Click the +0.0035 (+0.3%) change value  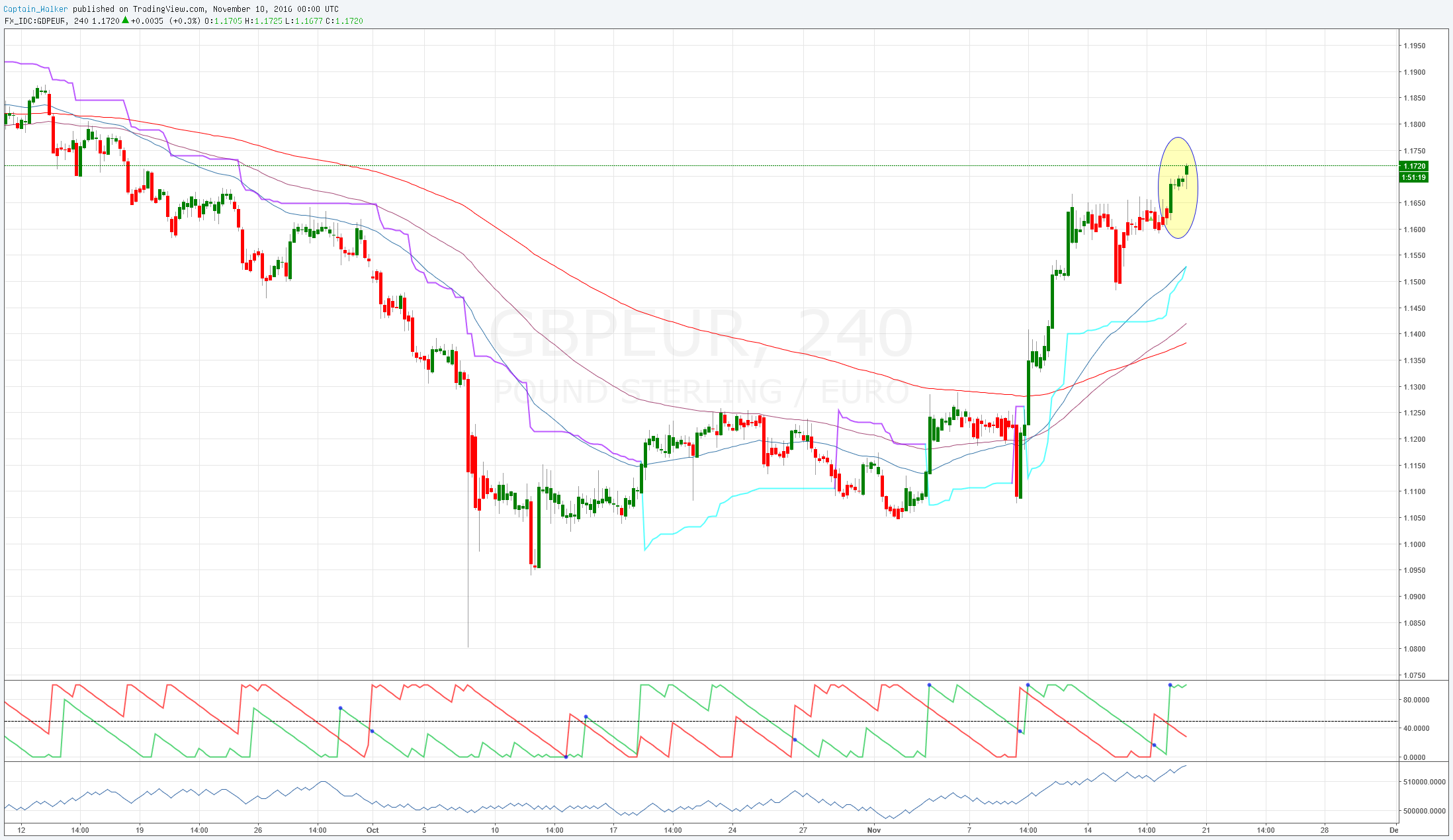coord(165,21)
